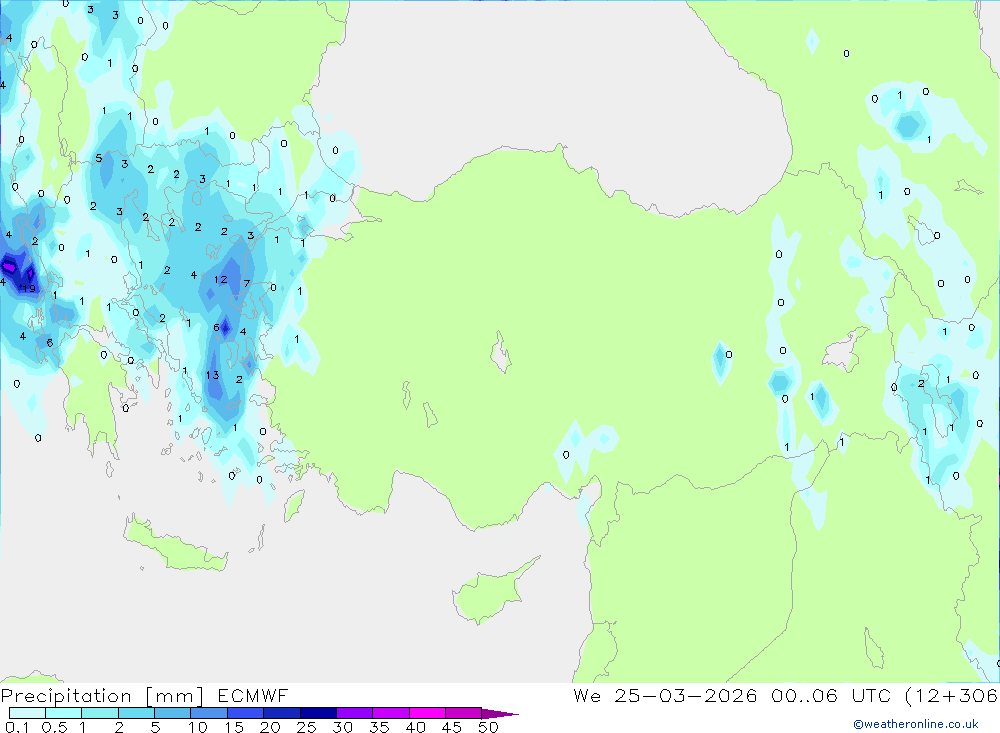1000x733 pixels.
Task: Click the map precipitation value "13"
Action: [212, 375]
